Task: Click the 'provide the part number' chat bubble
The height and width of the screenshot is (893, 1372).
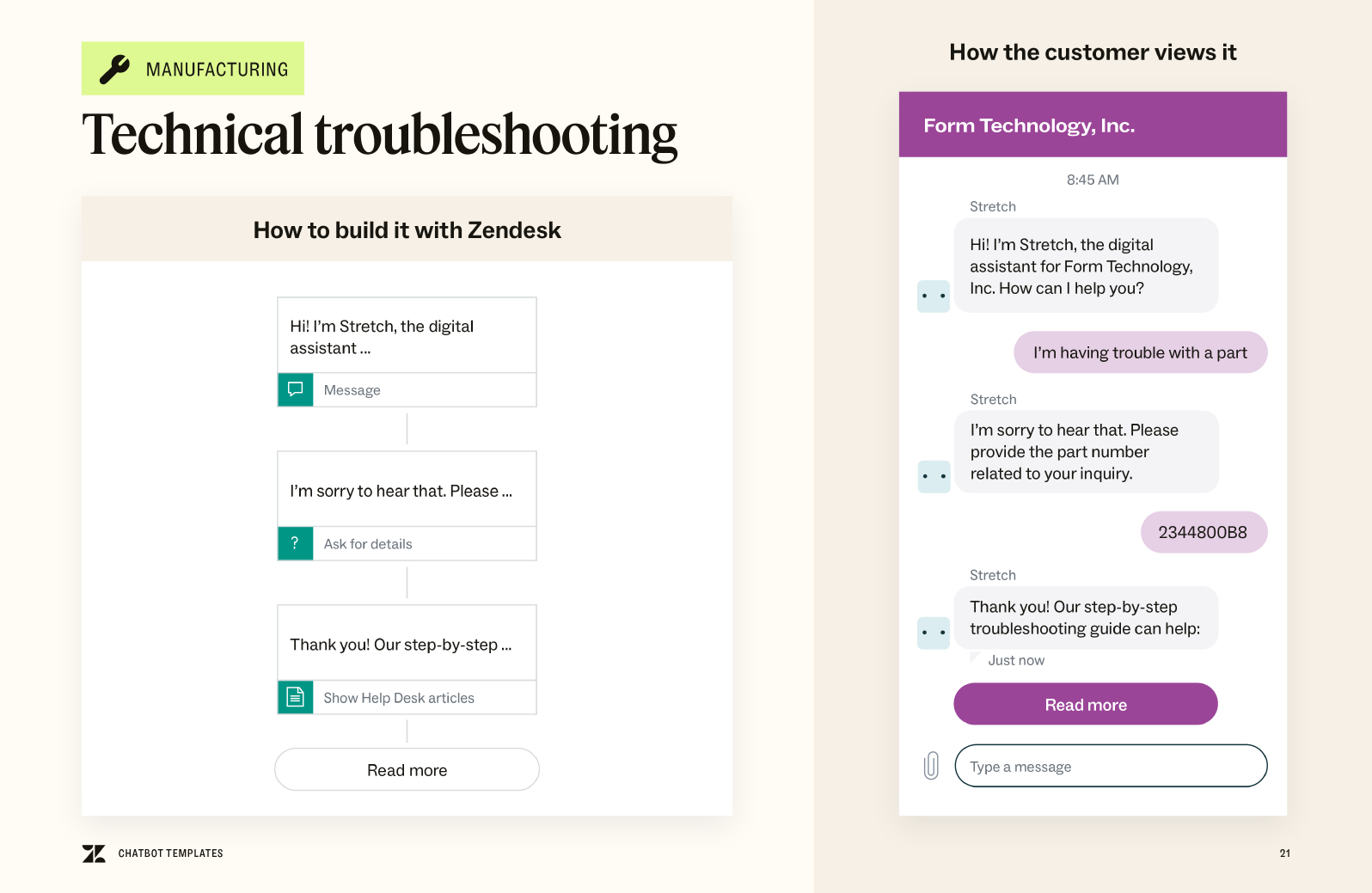Action: (x=1086, y=452)
